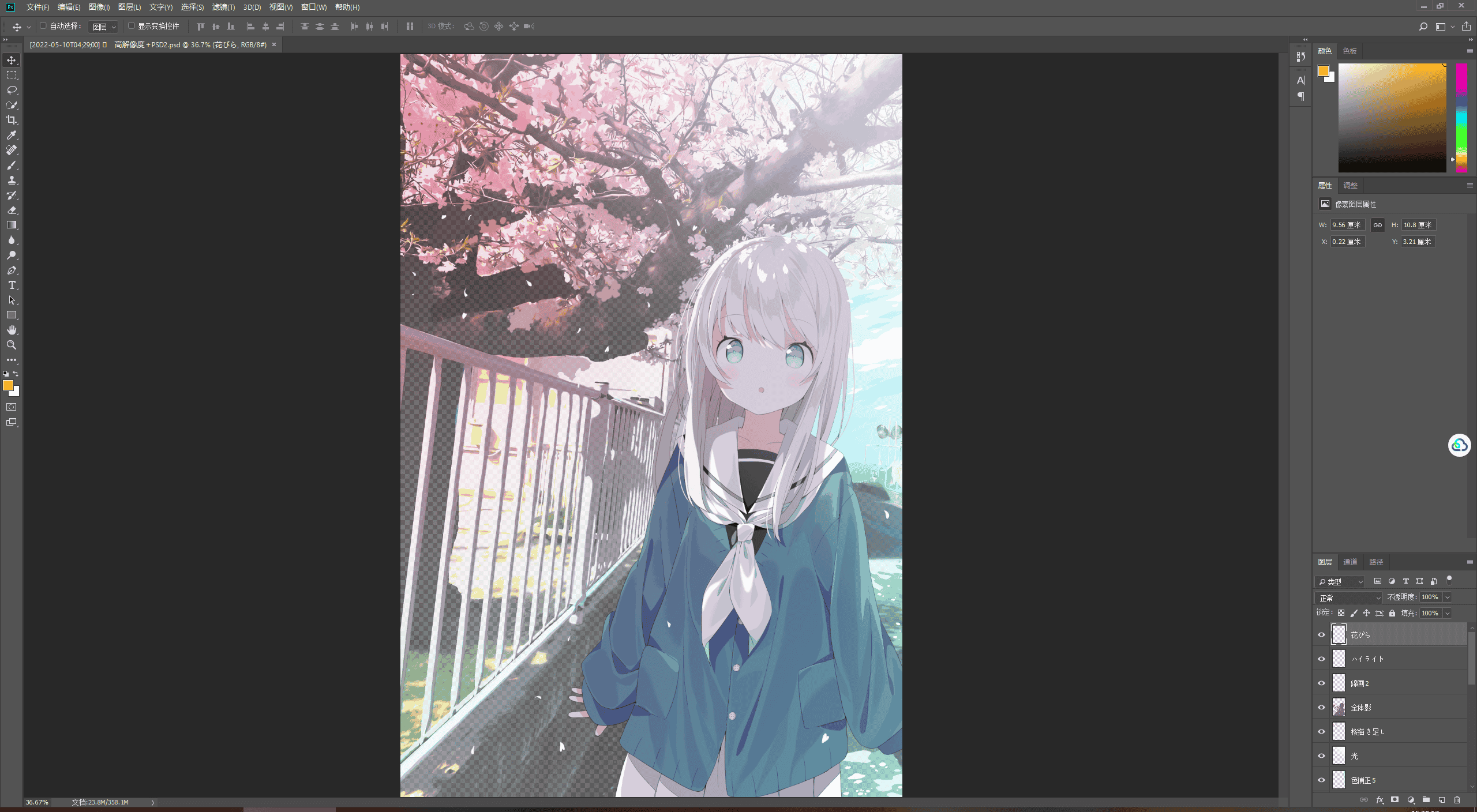Open the 不透明度 opacity dropdown arrow

click(1447, 597)
